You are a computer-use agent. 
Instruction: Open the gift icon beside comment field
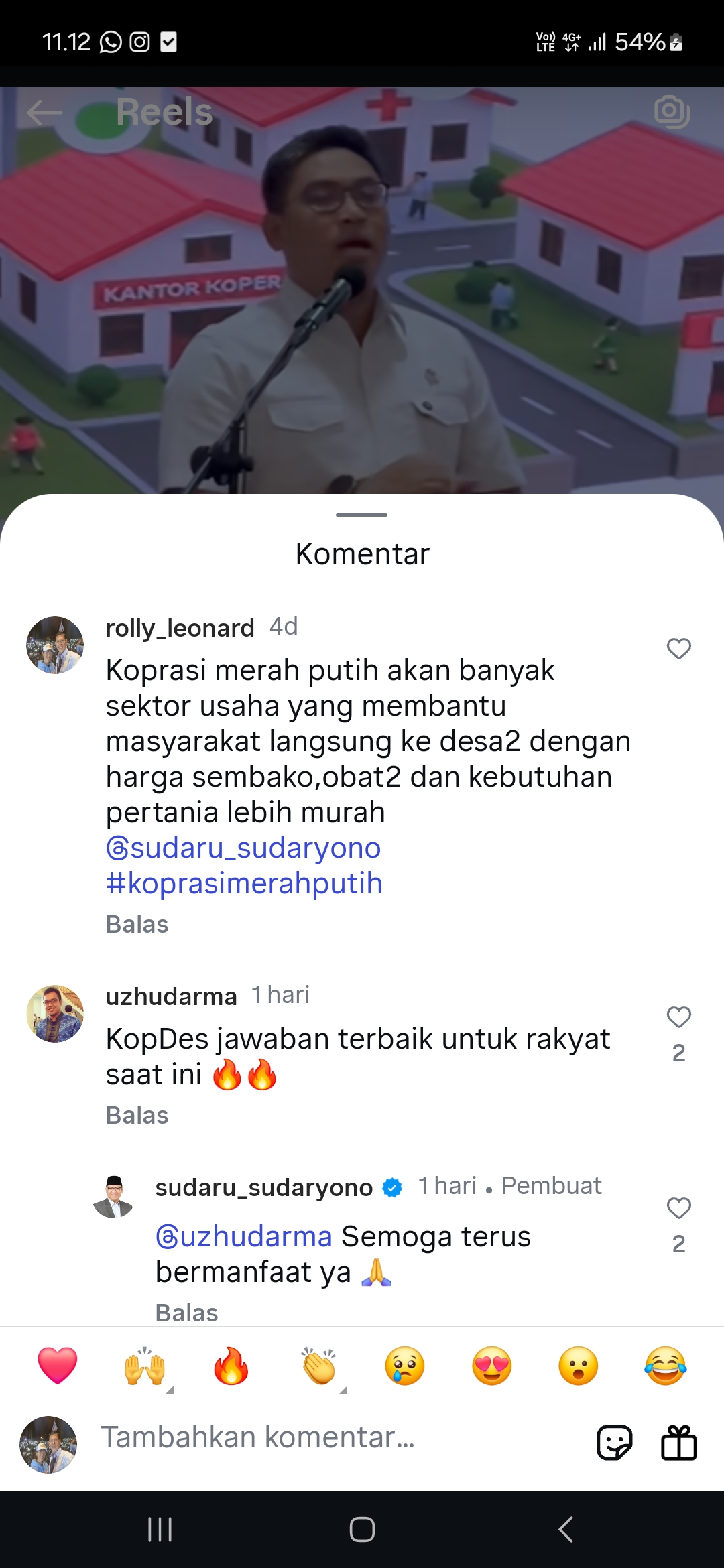(x=679, y=1442)
